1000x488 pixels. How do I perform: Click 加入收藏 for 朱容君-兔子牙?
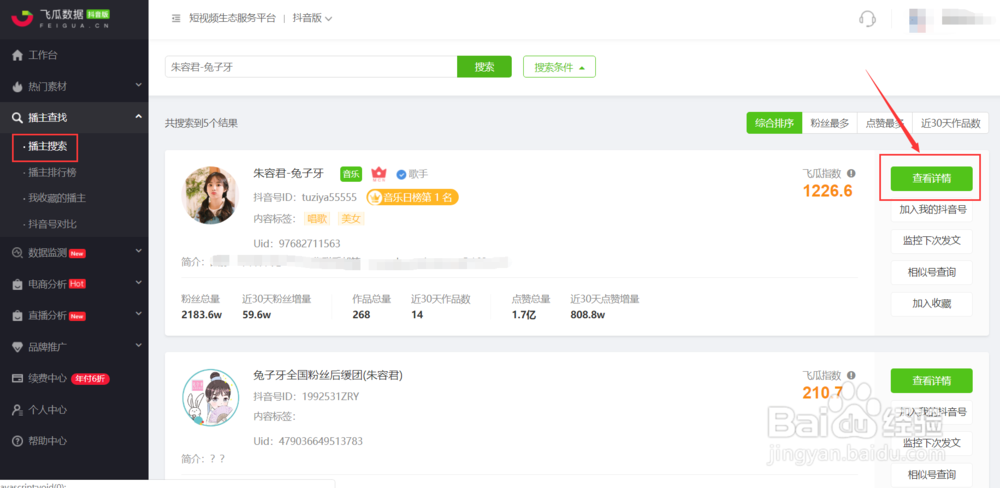pos(931,304)
